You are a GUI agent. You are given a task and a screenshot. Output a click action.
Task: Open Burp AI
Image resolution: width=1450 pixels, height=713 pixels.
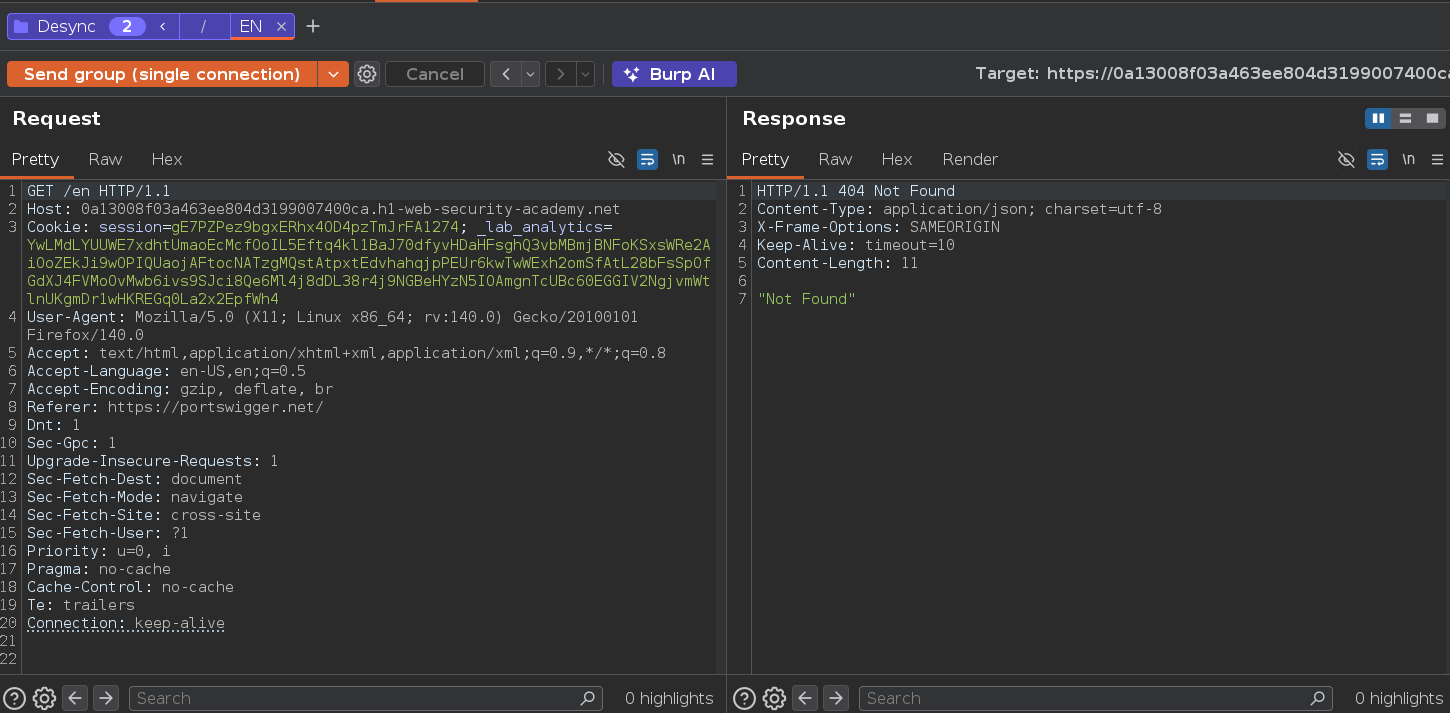674,74
